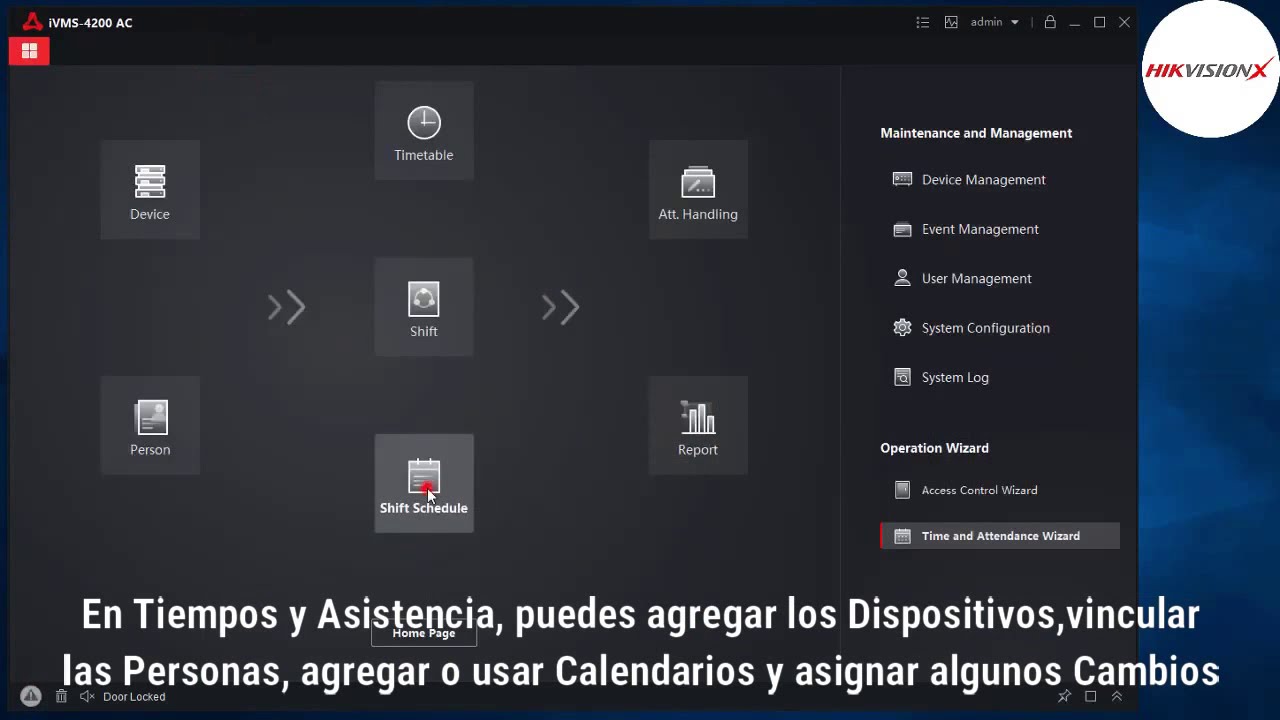Open System Configuration
This screenshot has width=1280, height=720.
(x=971, y=328)
